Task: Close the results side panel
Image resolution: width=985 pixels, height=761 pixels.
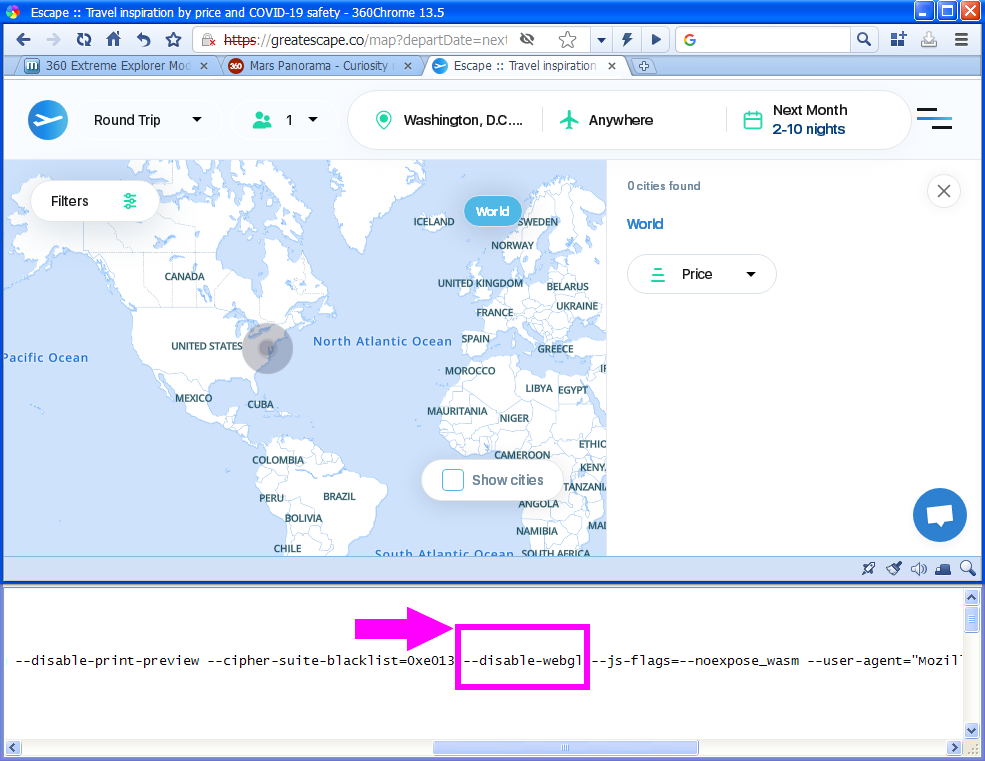Action: pos(944,191)
